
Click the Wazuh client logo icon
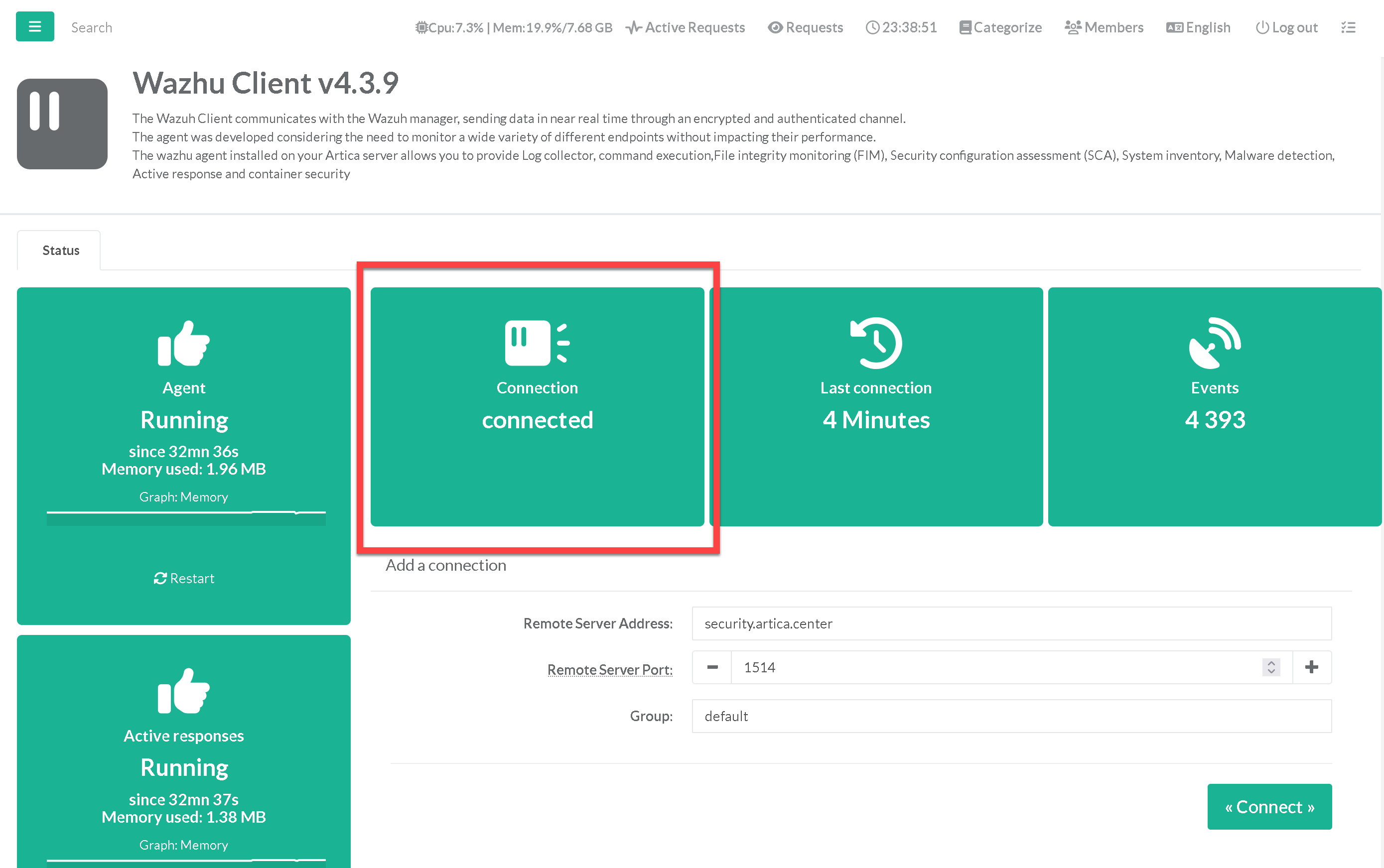click(x=62, y=124)
